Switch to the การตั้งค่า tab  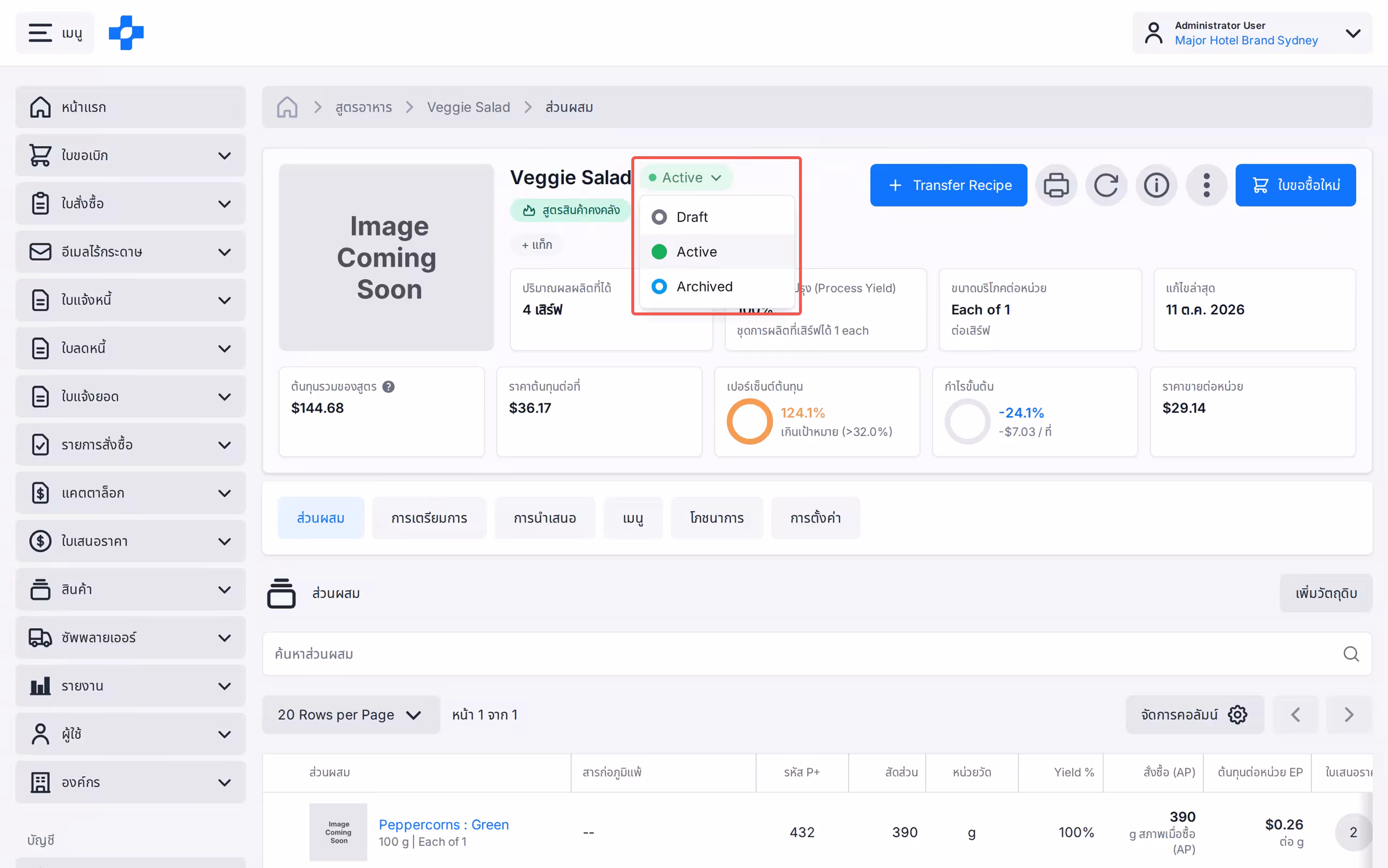815,518
